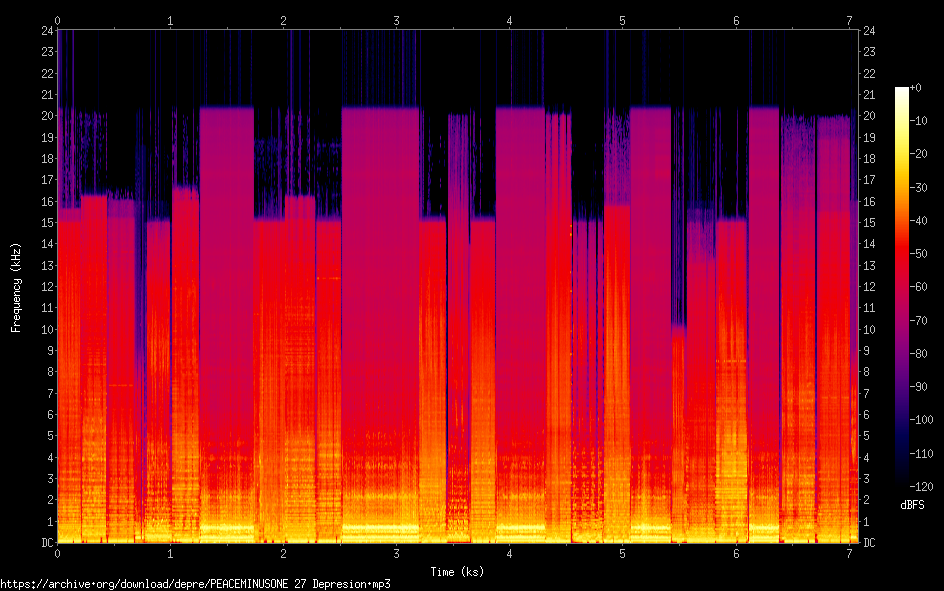The image size is (944, 591).
Task: Click the "-100" color scale label
Action: pyautogui.click(x=921, y=420)
